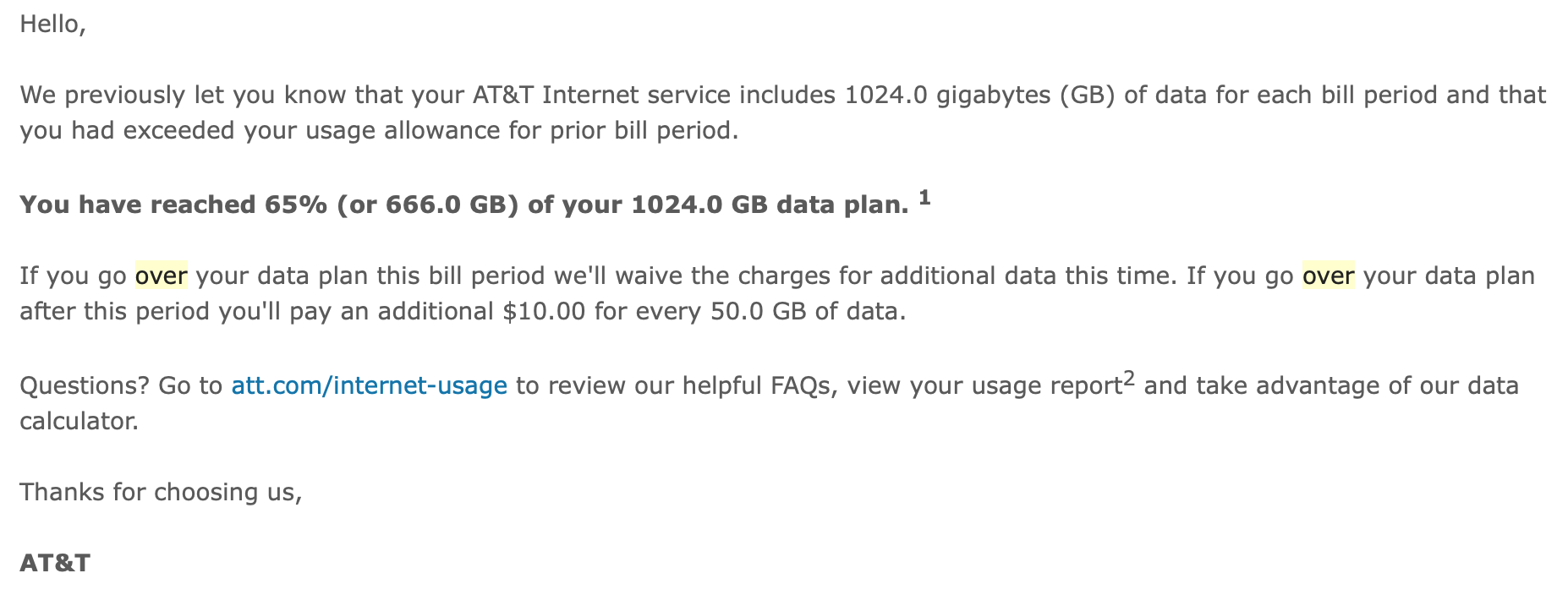
Task: Click the bold "65%" figure
Action: click(x=295, y=205)
